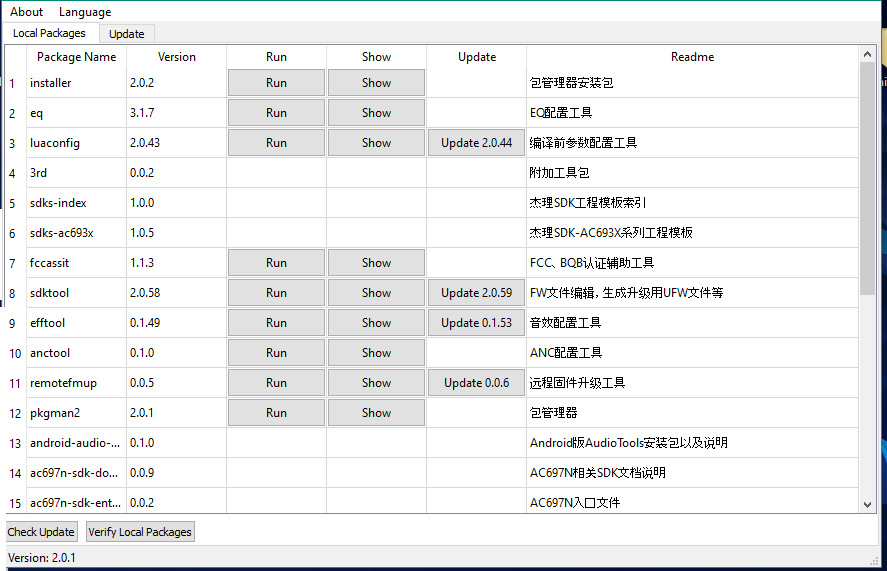Click the Package Name column header
This screenshot has height=571, width=887.
click(76, 57)
